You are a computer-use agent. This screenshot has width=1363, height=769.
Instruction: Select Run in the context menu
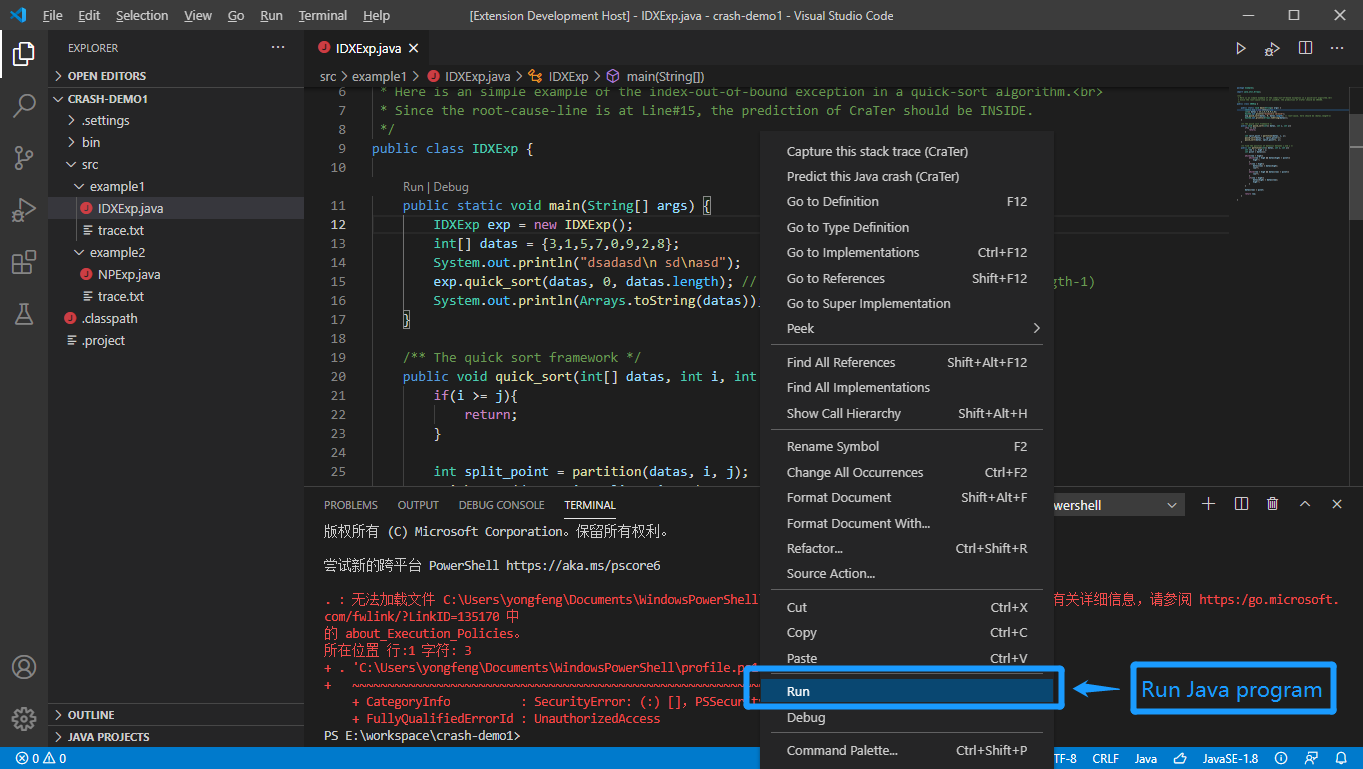coord(907,691)
